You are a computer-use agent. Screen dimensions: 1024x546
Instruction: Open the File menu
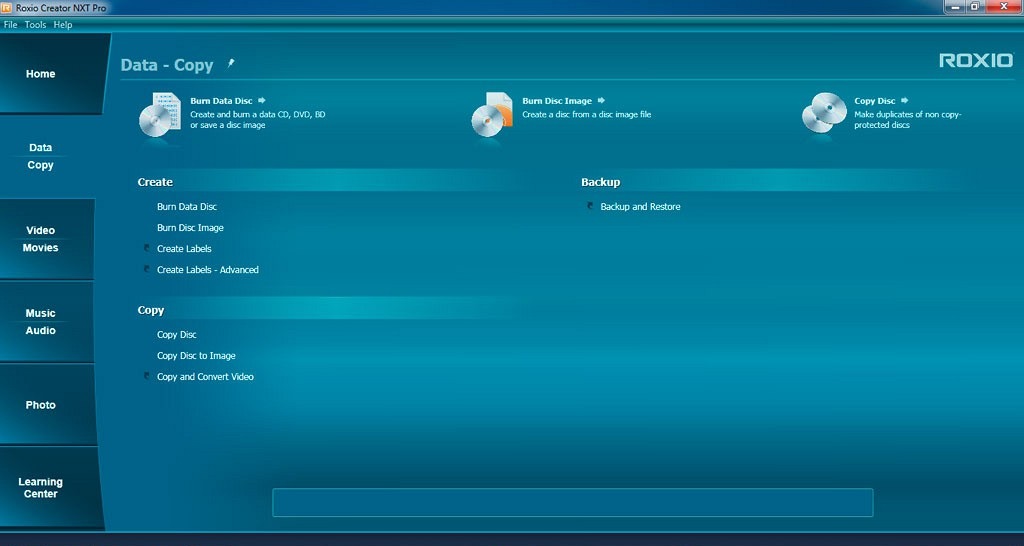(x=10, y=25)
